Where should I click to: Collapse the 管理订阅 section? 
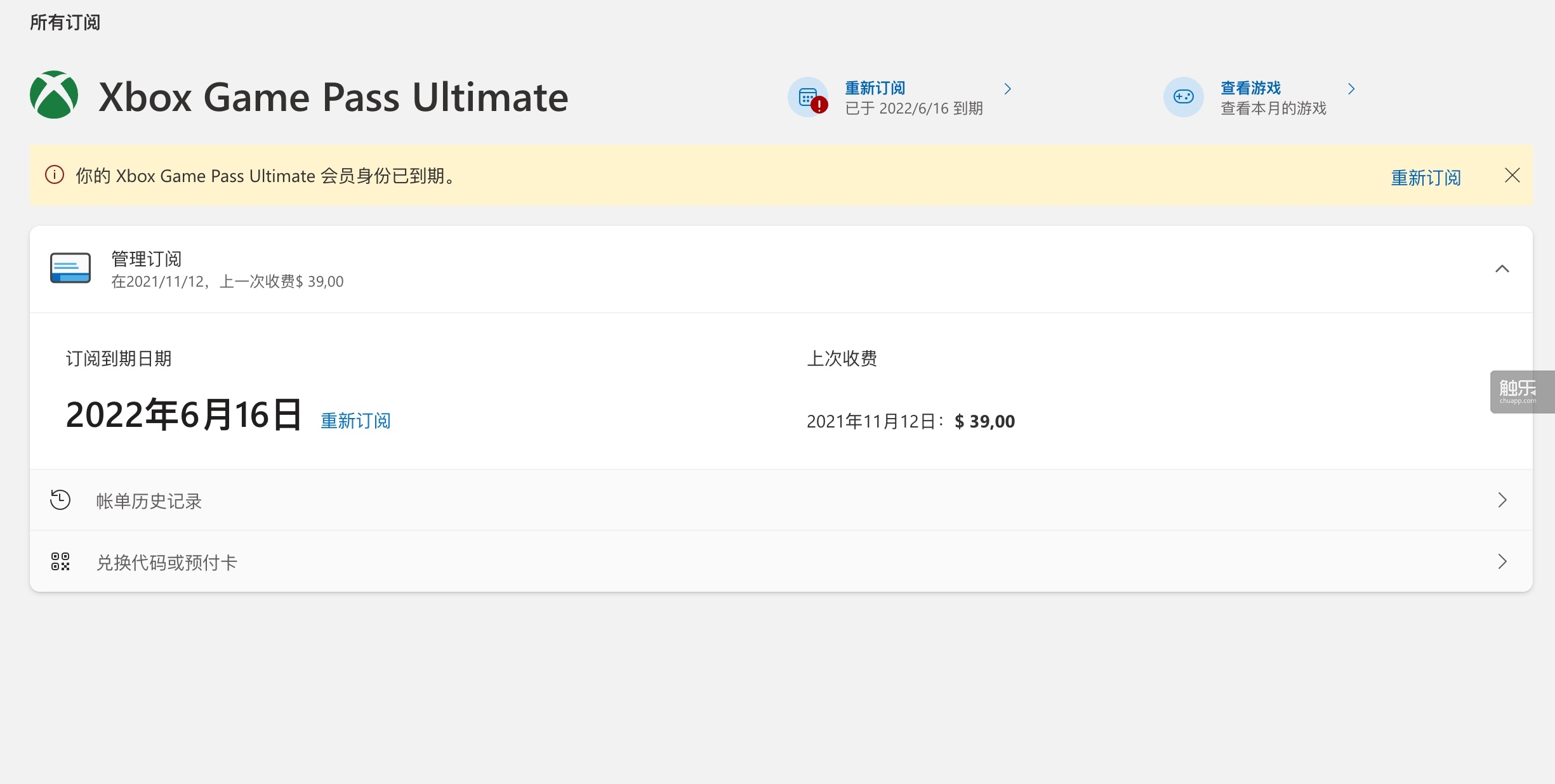click(x=1502, y=269)
